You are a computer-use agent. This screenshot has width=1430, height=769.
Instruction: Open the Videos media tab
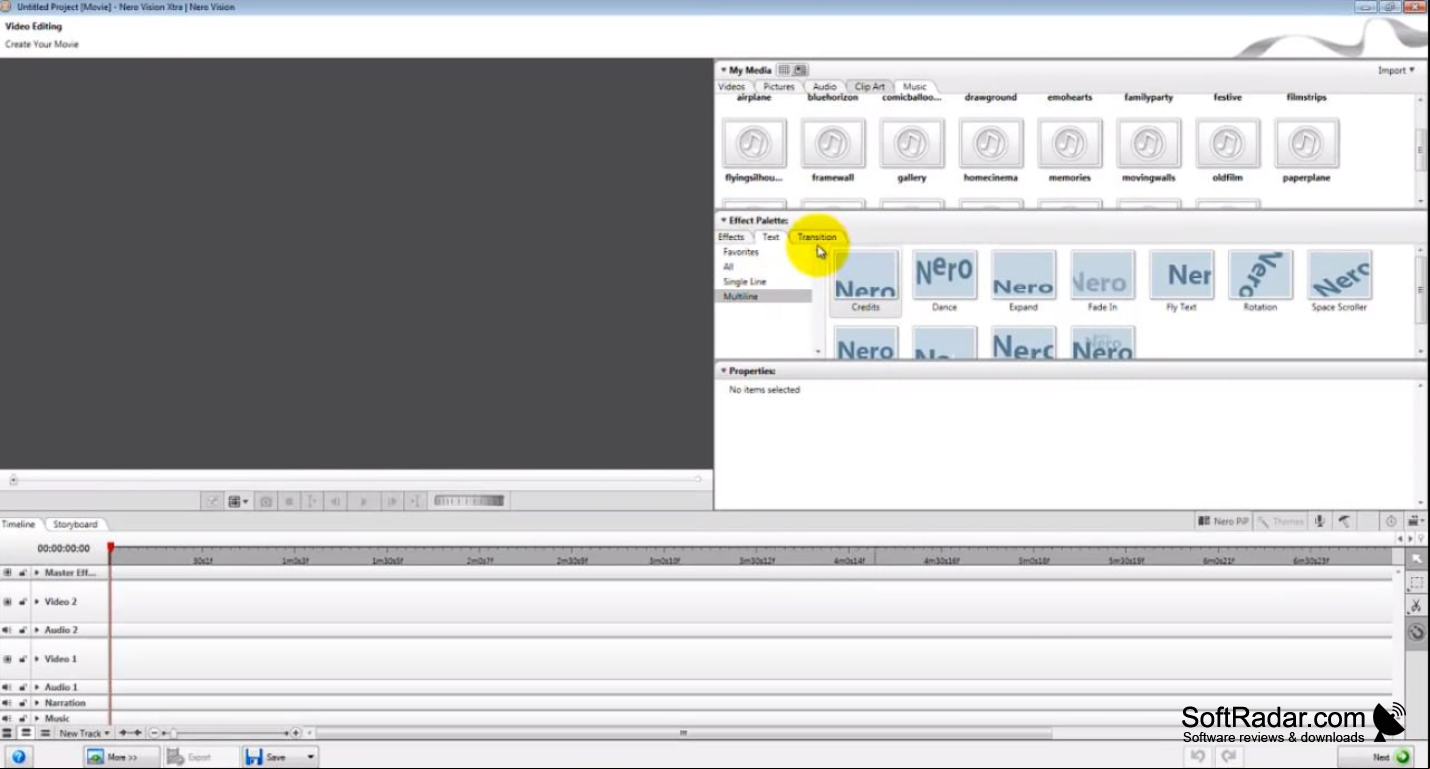click(731, 87)
